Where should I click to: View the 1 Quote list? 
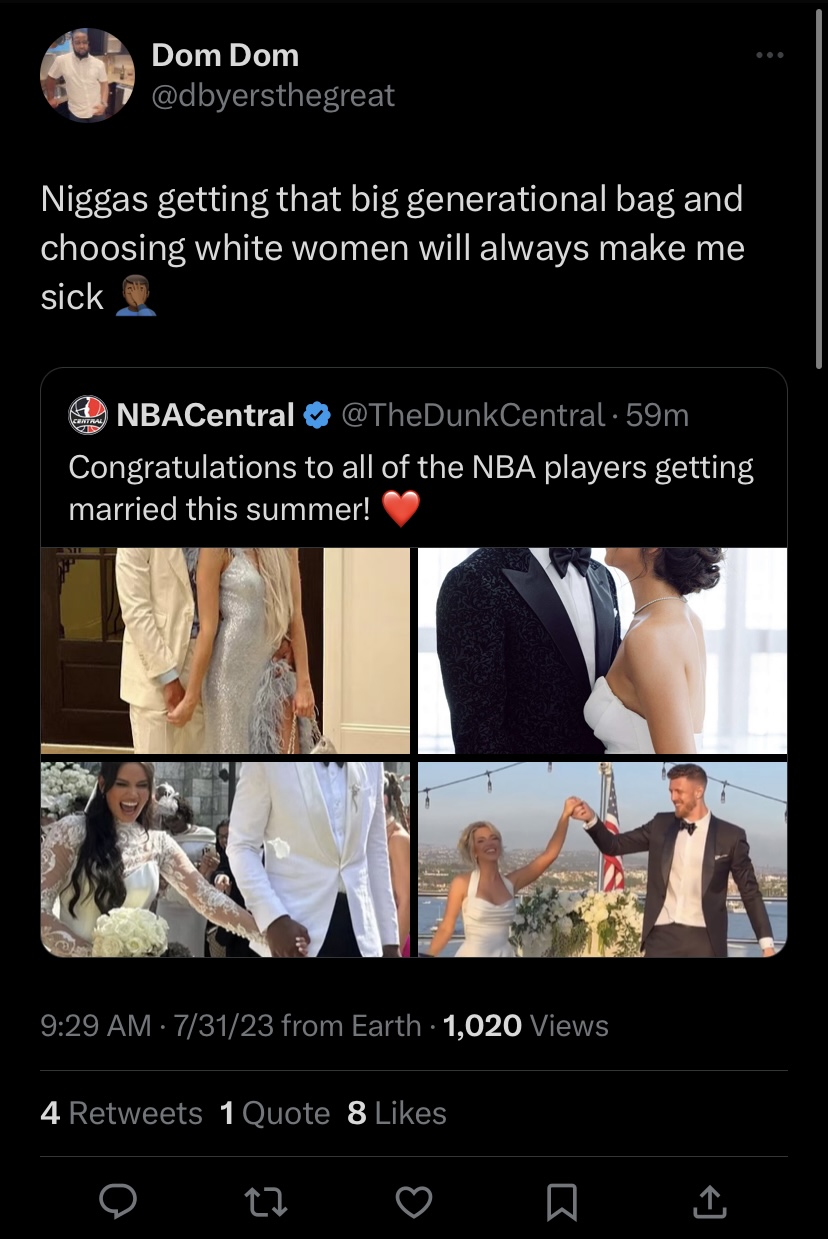point(274,1113)
